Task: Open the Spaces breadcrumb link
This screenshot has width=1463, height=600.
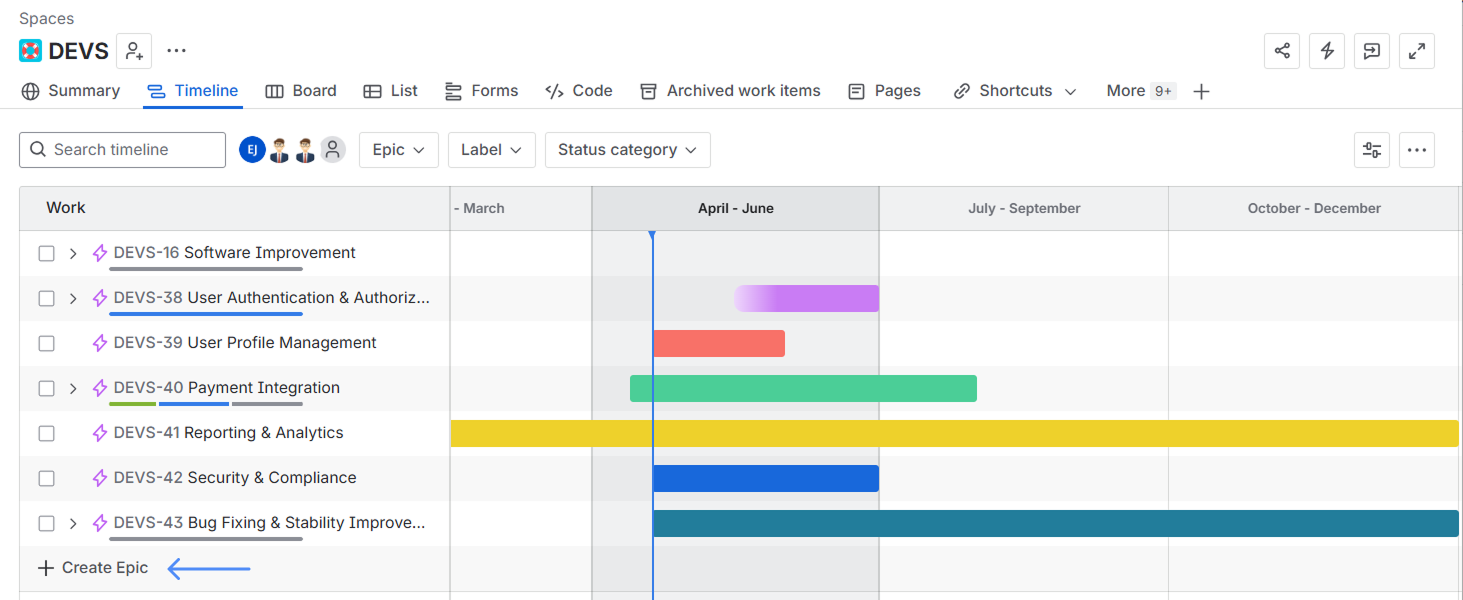Action: (x=46, y=18)
